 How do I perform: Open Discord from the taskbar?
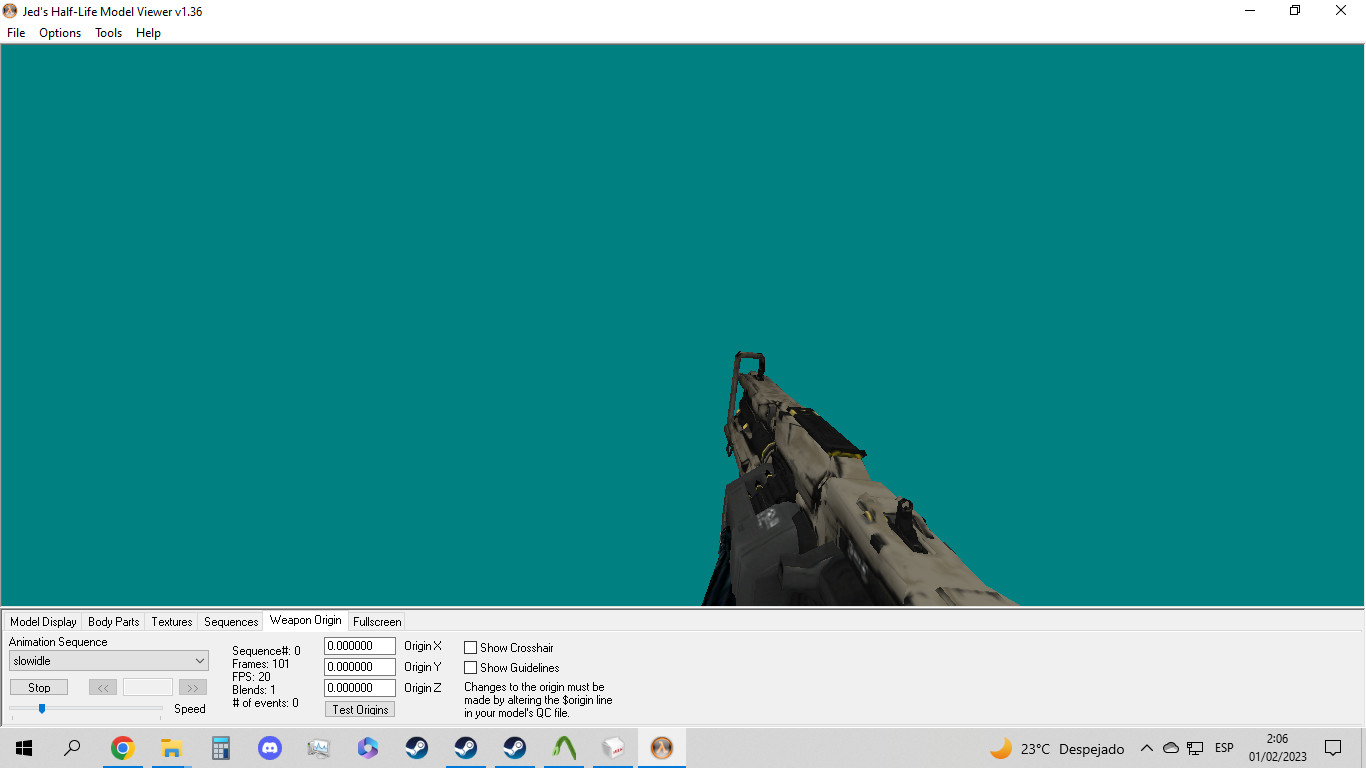click(270, 748)
